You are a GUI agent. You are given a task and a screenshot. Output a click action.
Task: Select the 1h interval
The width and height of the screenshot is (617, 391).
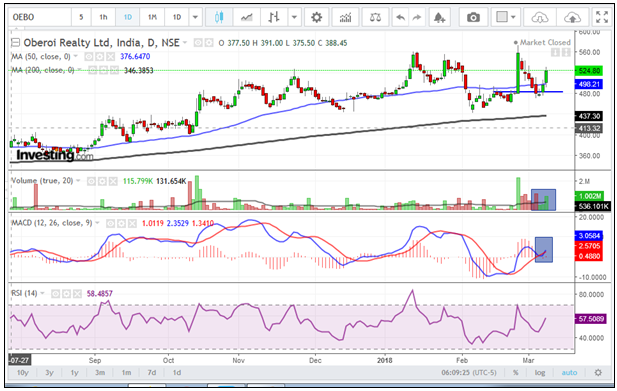pos(103,17)
